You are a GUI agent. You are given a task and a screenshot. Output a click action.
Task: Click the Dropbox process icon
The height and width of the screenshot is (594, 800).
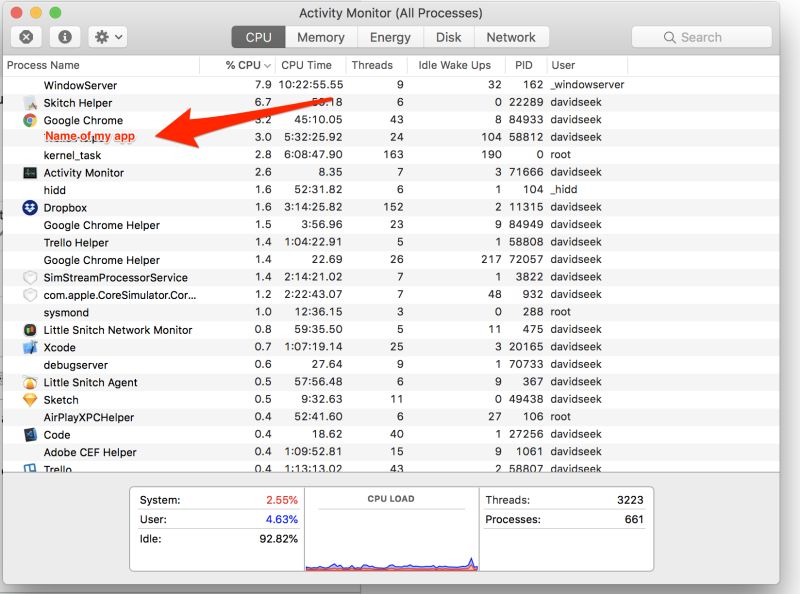click(30, 208)
